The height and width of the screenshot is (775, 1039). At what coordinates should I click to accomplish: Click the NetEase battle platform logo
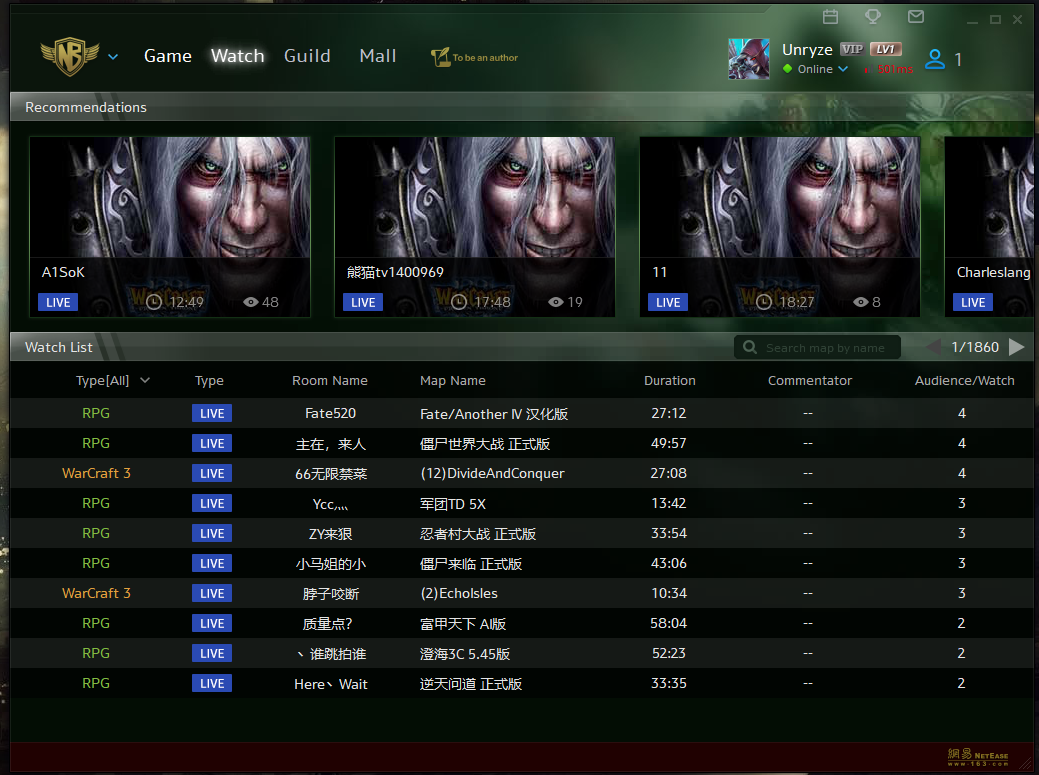70,56
